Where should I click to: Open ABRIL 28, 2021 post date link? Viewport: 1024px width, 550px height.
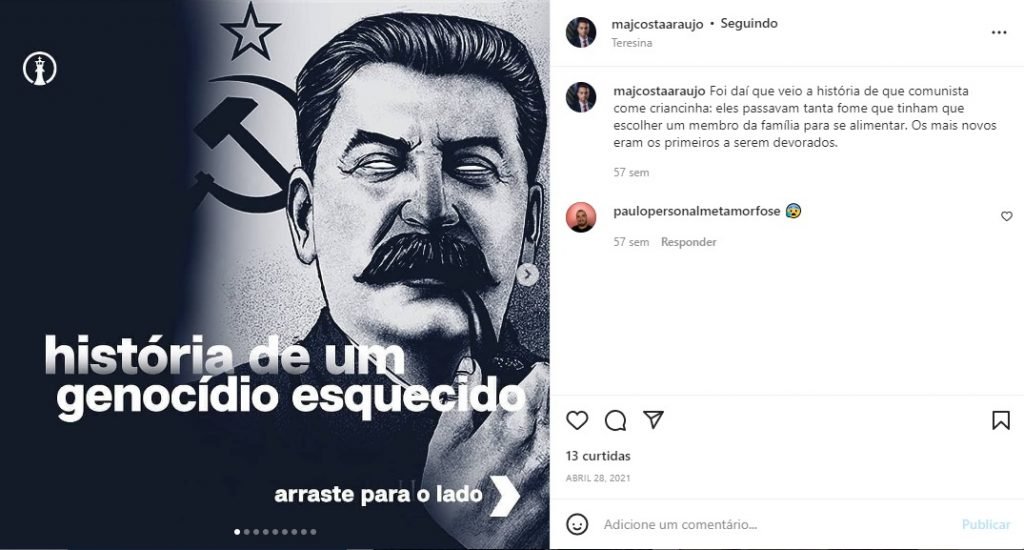(x=598, y=477)
